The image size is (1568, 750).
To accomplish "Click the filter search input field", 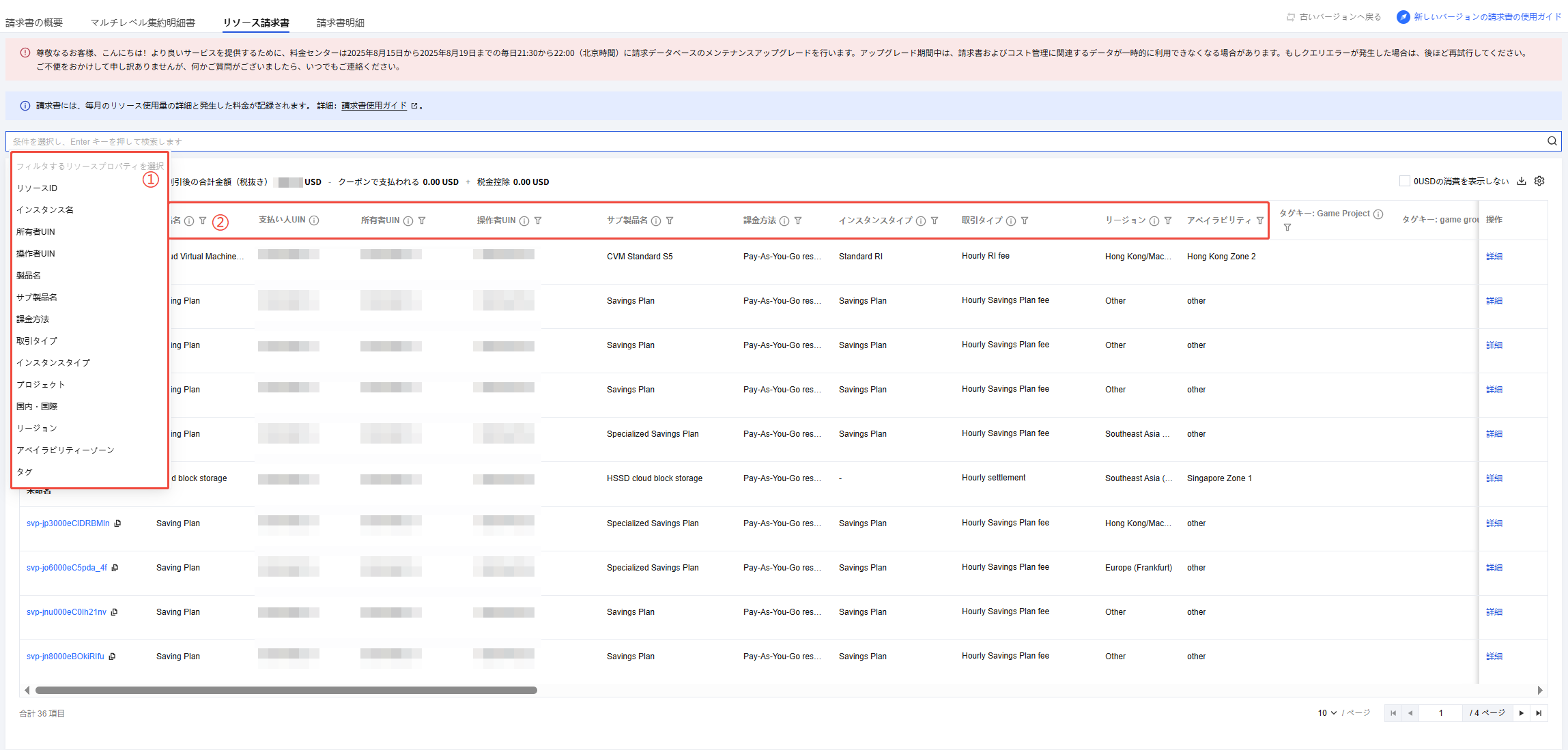I will point(751,142).
